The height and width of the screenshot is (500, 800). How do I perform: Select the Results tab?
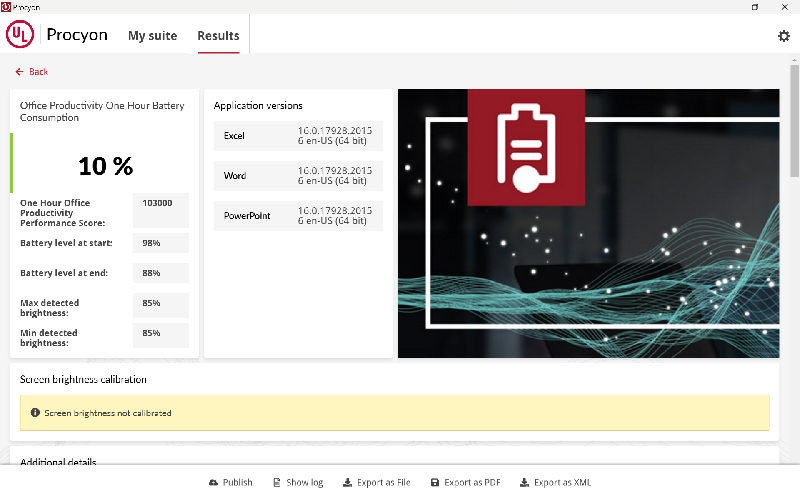point(218,36)
